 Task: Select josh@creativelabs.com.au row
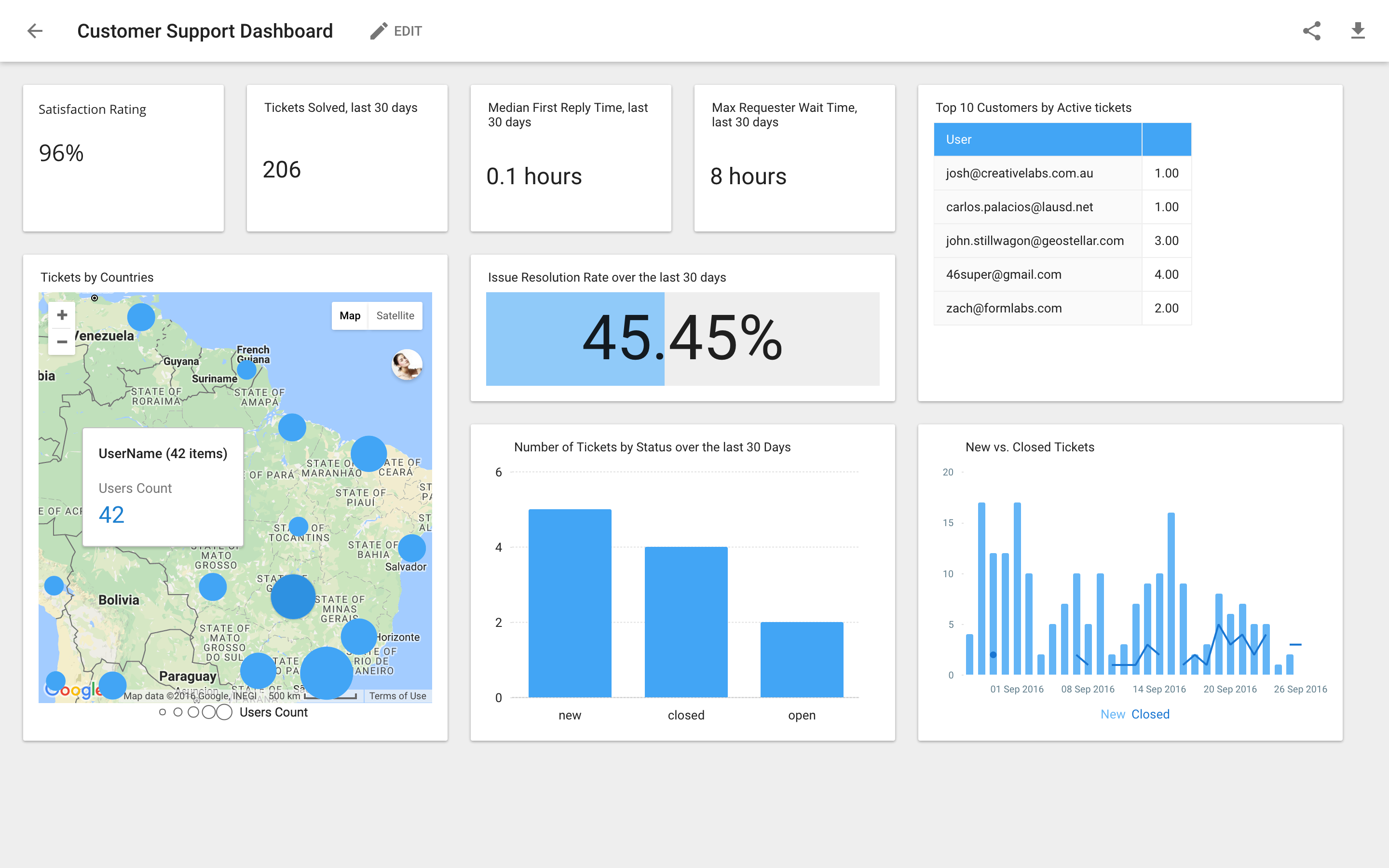coord(1062,174)
